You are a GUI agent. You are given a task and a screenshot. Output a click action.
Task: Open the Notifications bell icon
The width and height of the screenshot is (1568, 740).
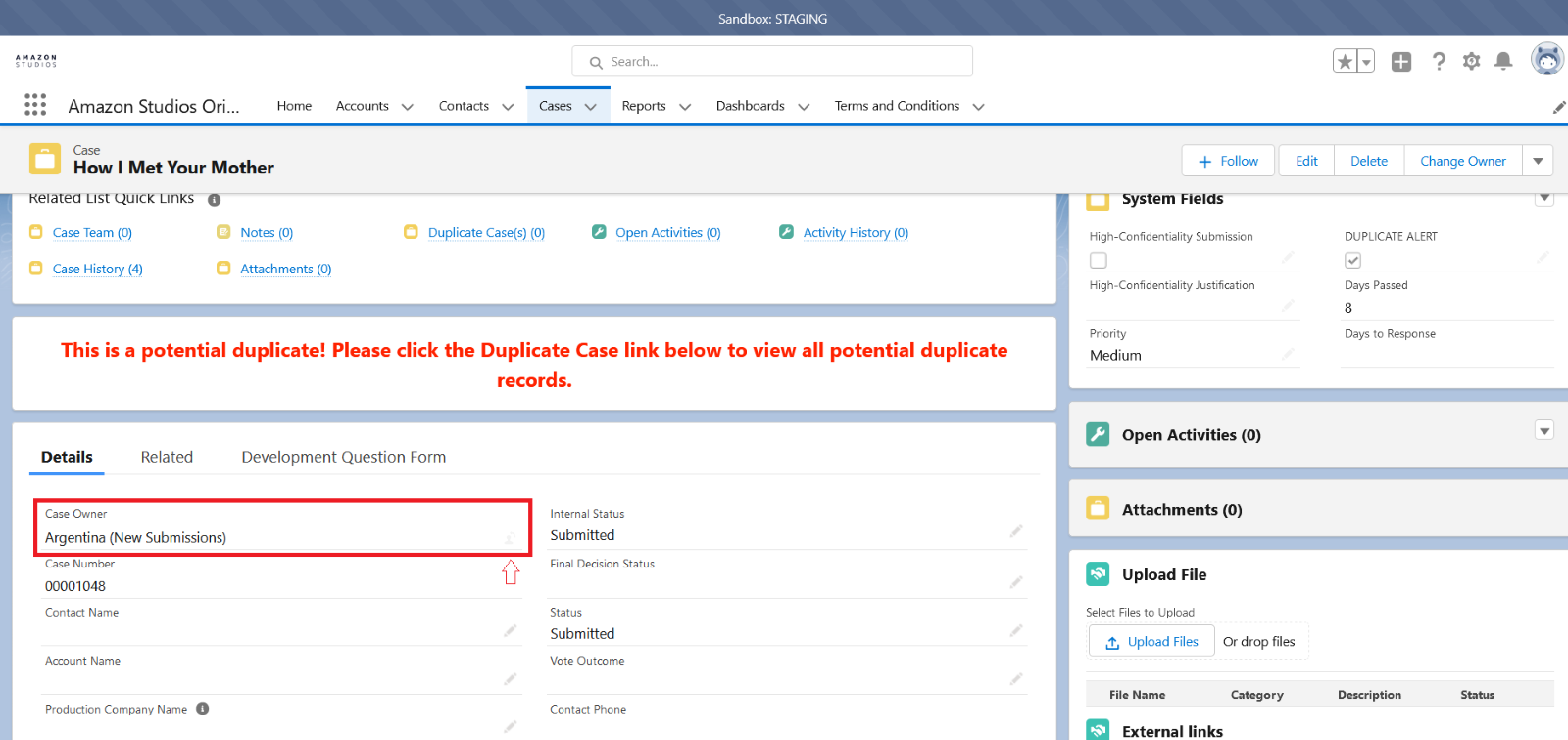coord(1503,62)
